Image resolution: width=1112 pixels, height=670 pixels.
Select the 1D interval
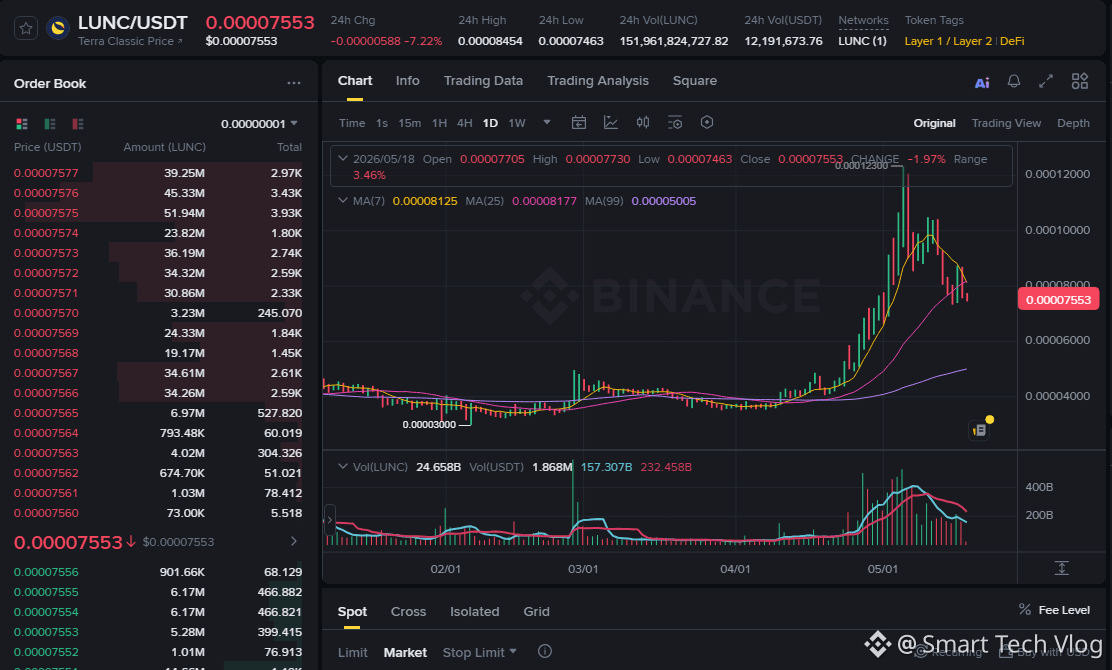click(x=490, y=123)
